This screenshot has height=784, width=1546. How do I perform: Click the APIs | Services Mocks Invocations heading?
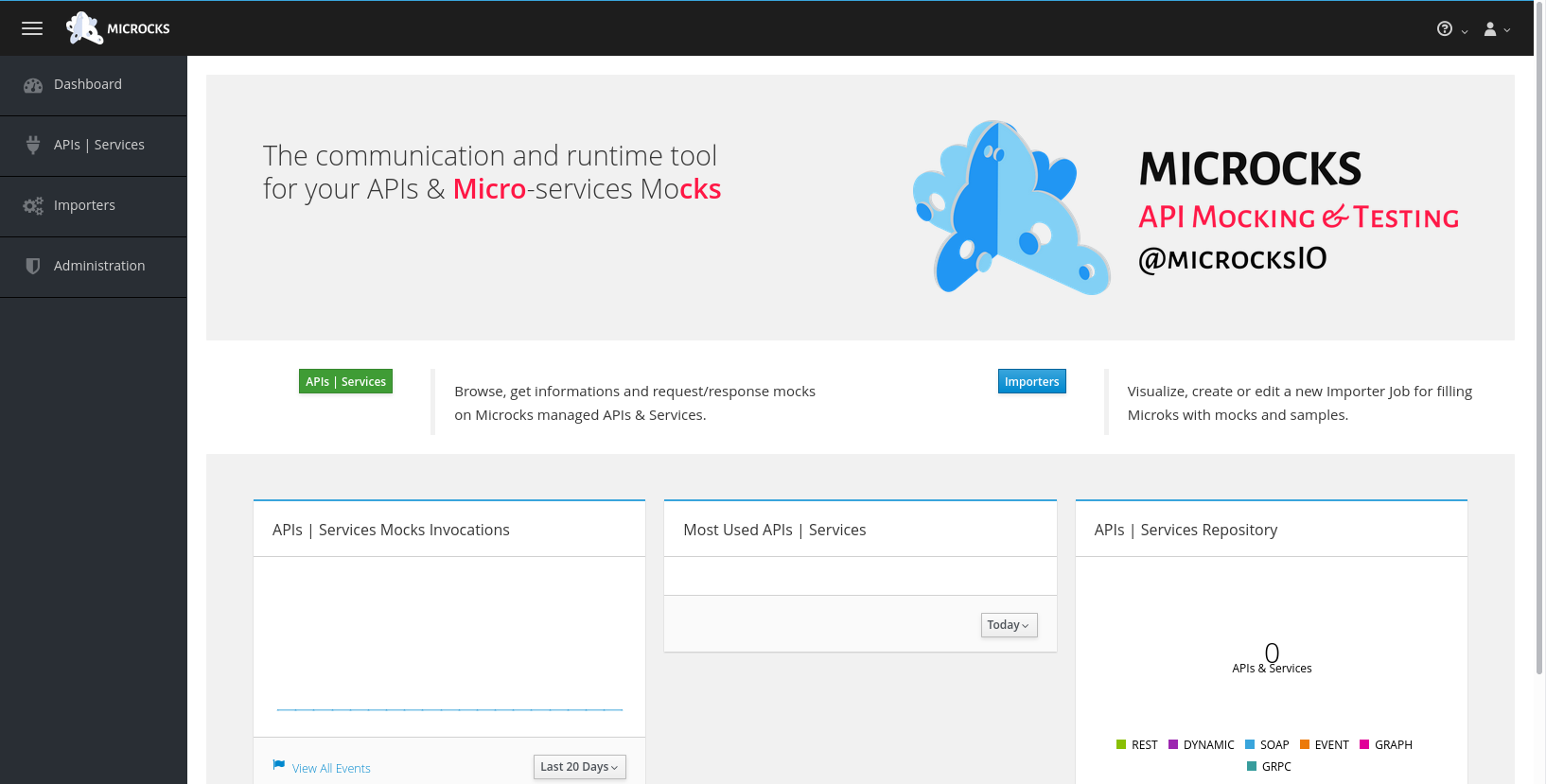pyautogui.click(x=391, y=530)
